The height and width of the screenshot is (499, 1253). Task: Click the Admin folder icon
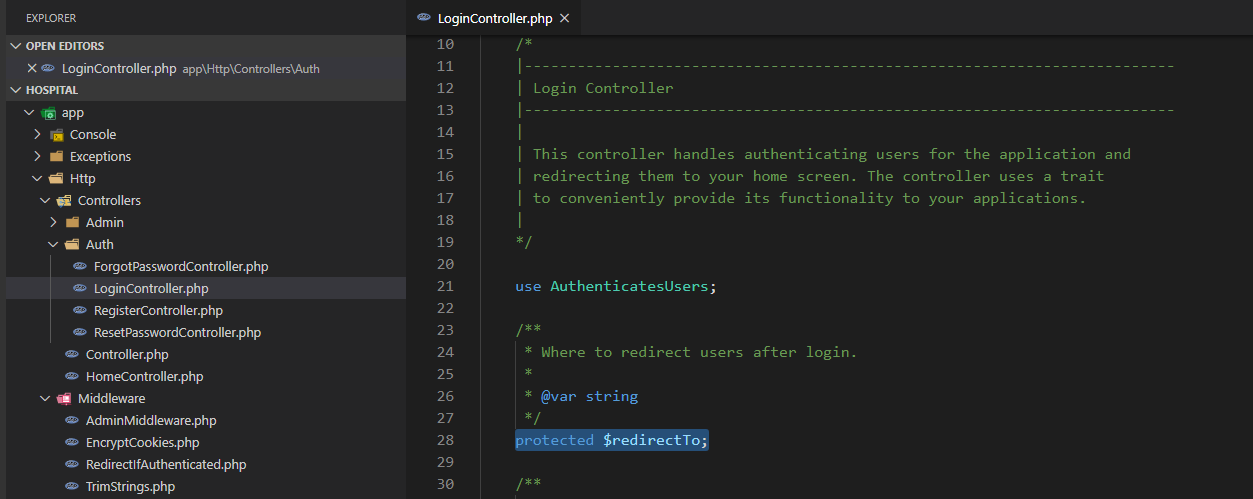(72, 223)
